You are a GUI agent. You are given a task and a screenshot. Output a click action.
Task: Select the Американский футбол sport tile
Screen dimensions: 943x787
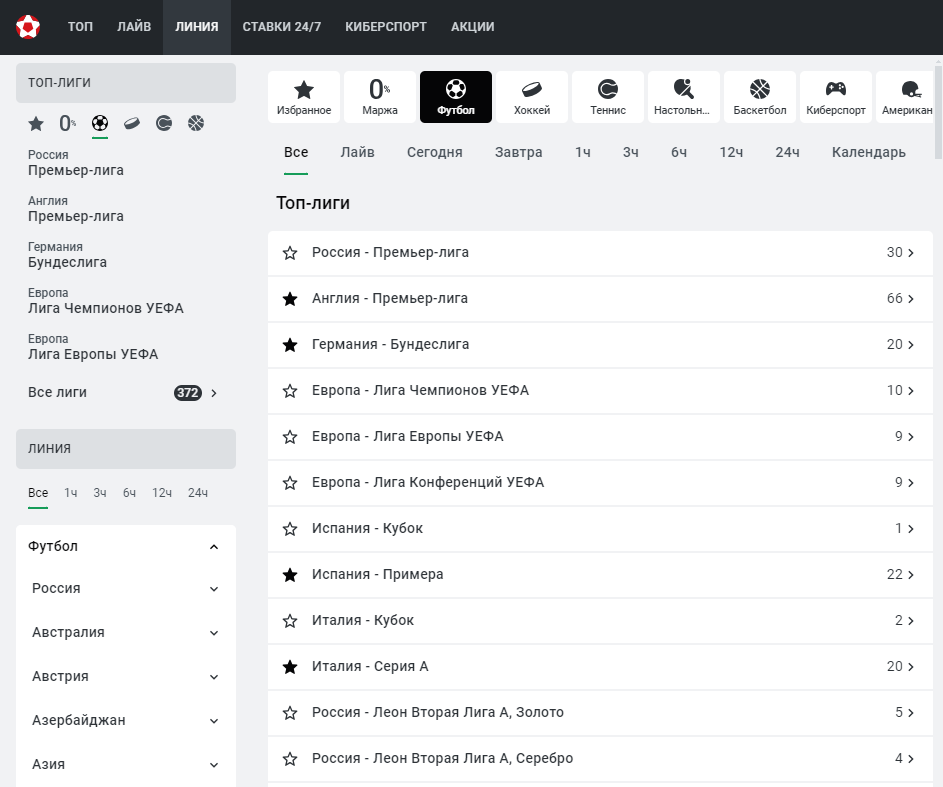click(x=905, y=97)
